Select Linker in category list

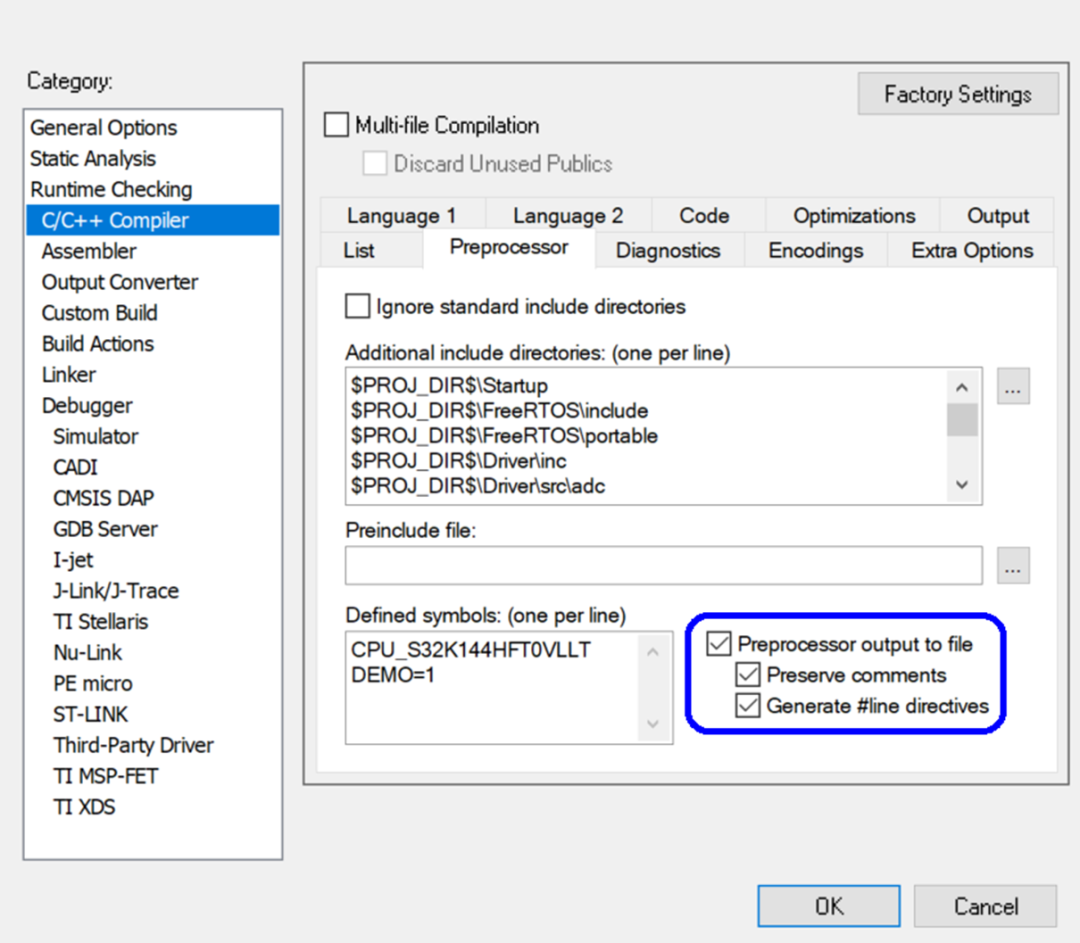[x=68, y=375]
